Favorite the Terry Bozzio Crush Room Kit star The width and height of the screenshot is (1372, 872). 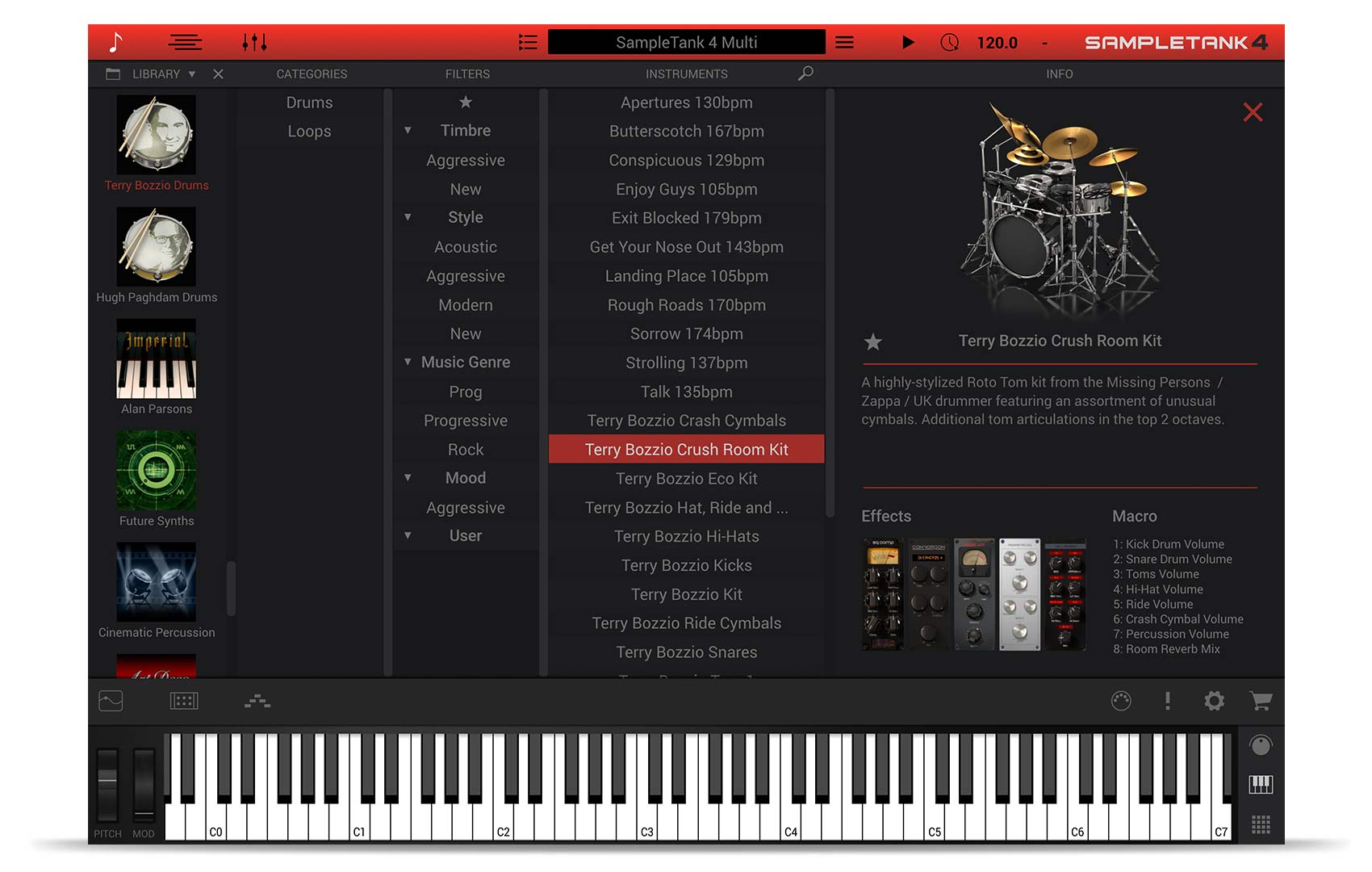(873, 342)
